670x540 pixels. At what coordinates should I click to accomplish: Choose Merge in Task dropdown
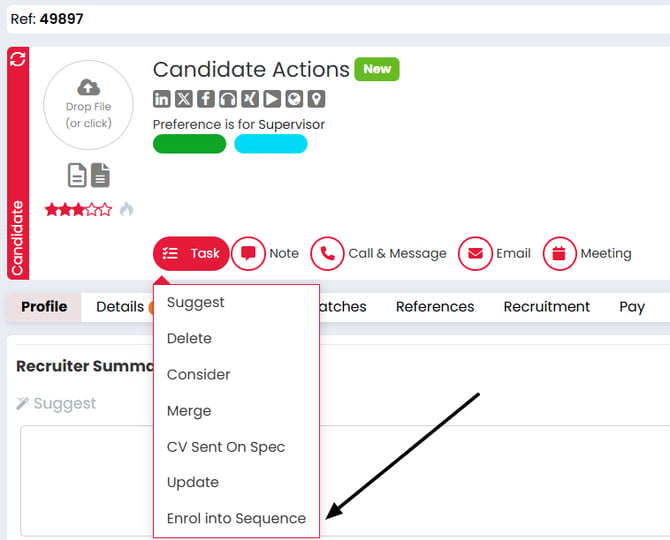pyautogui.click(x=189, y=411)
